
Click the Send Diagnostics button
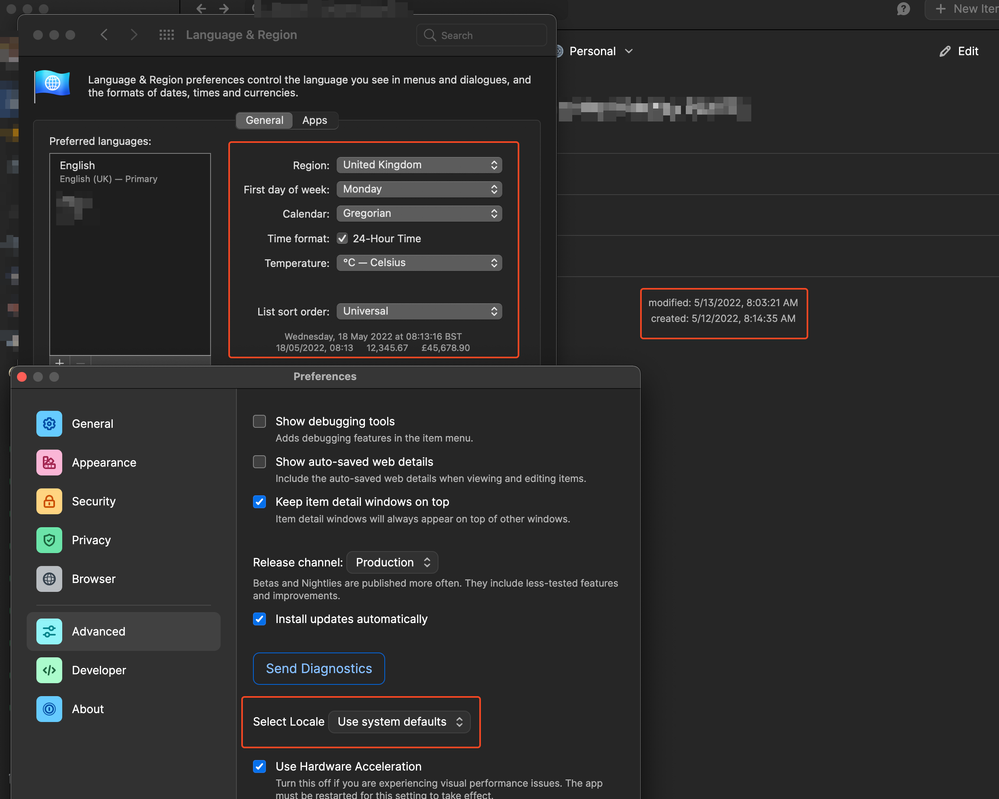(x=318, y=669)
